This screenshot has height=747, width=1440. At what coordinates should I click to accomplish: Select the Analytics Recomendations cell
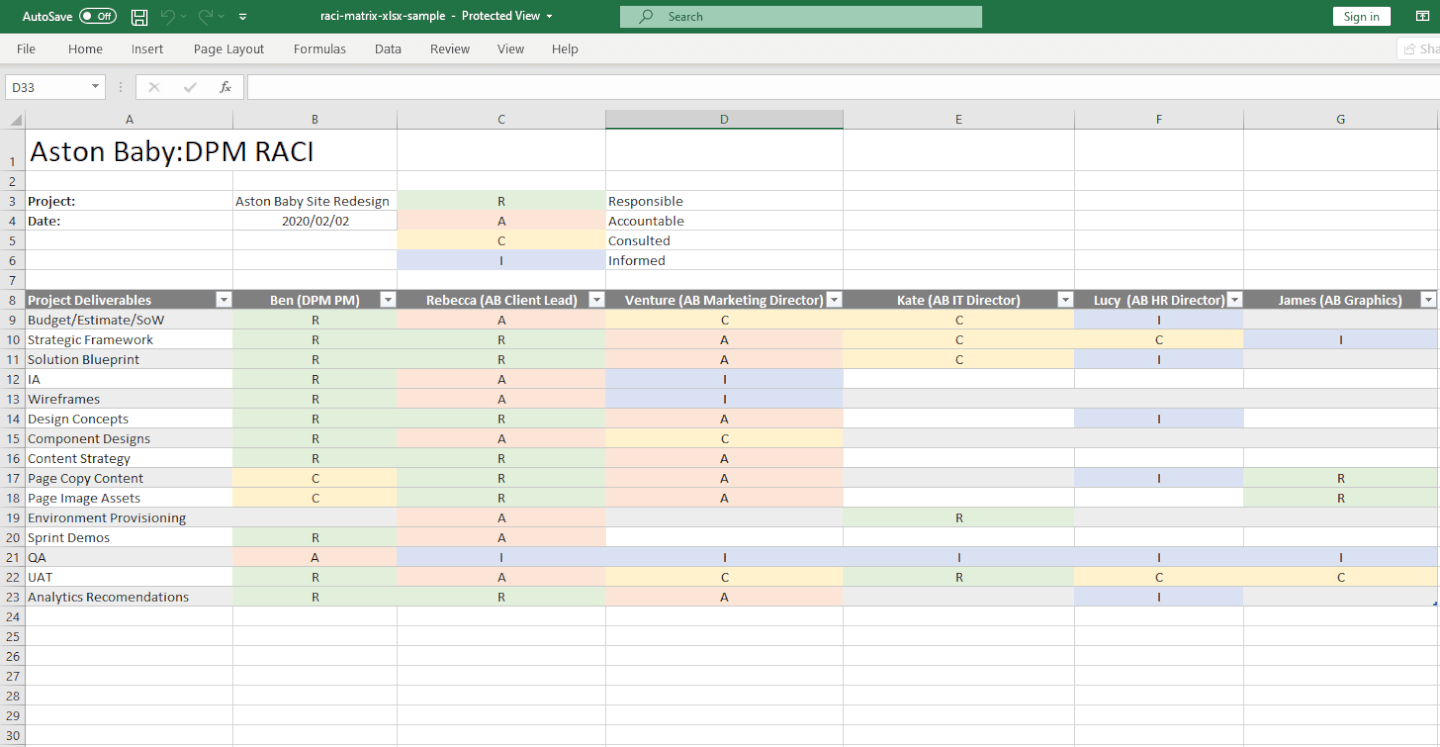(x=129, y=597)
